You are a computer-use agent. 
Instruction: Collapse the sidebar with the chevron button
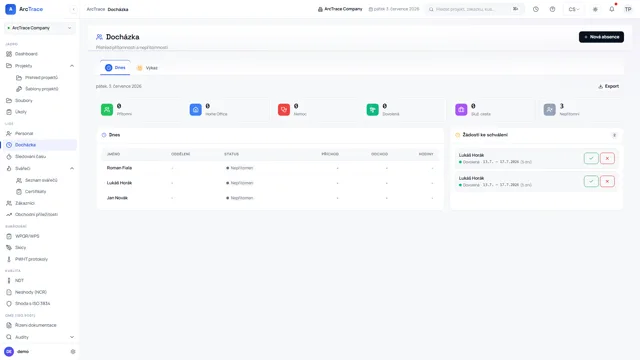(73, 9)
